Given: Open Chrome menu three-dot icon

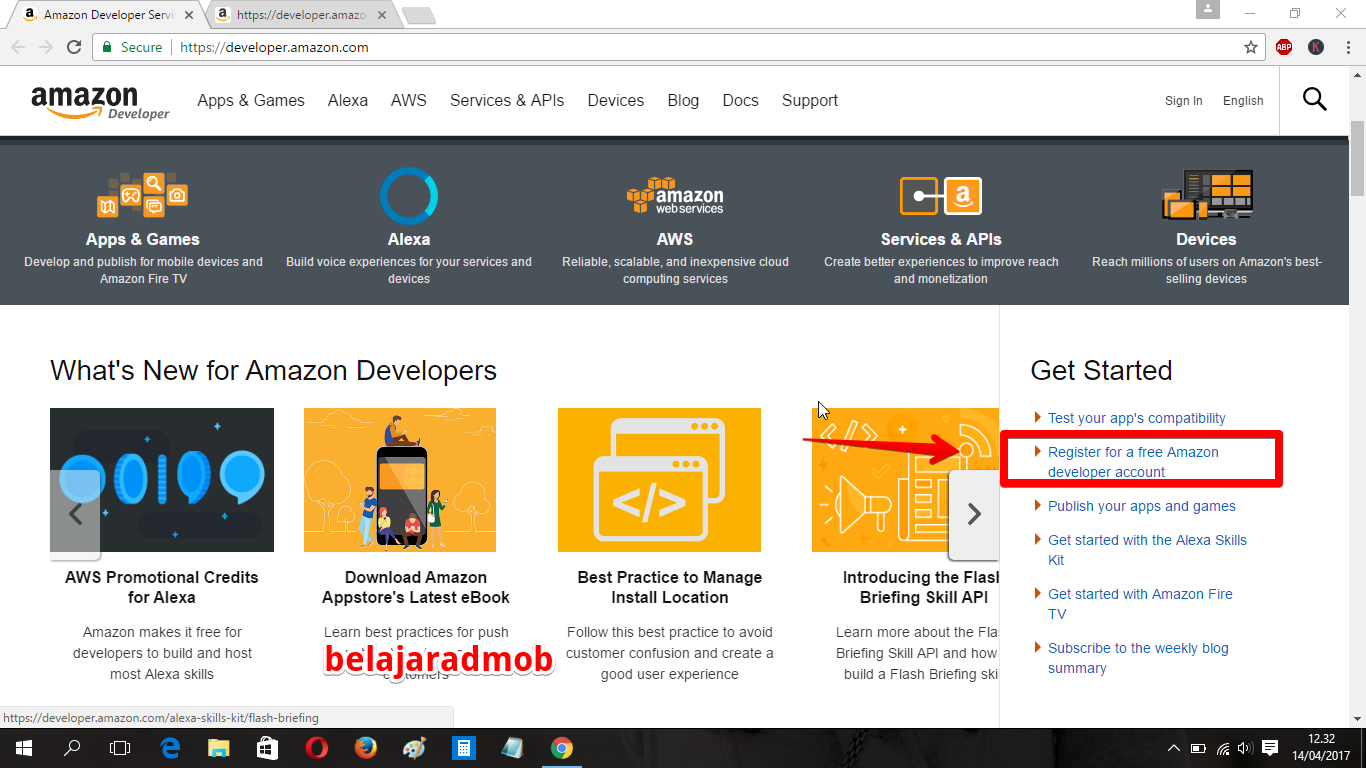Looking at the screenshot, I should 1348,47.
